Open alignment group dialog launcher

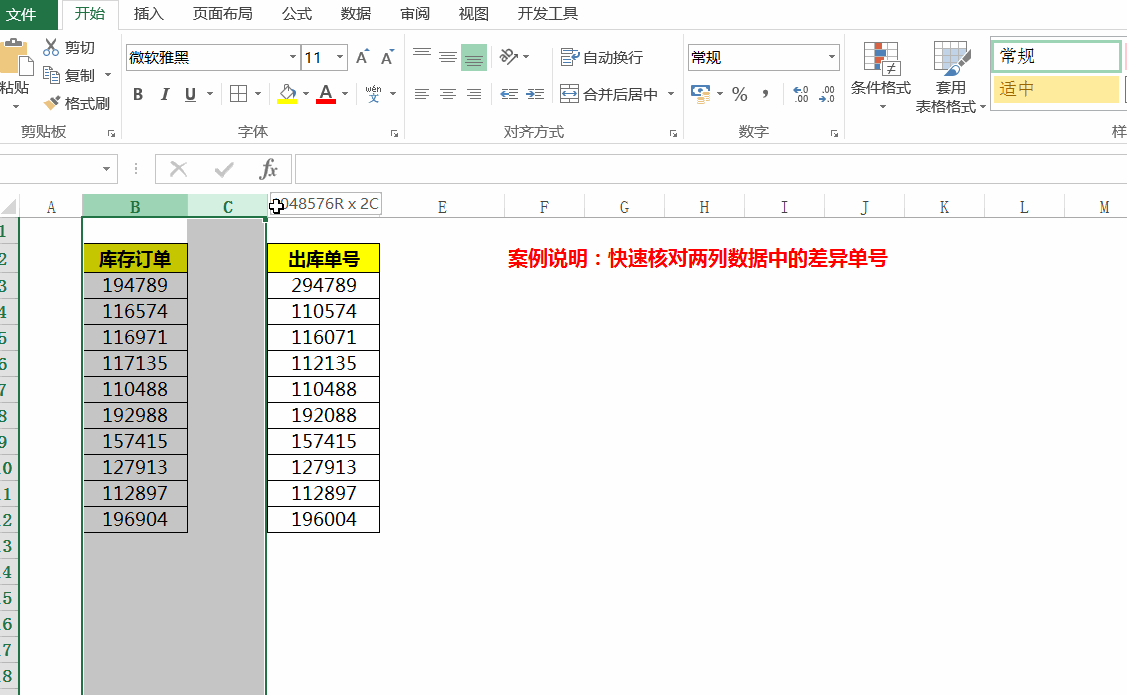[x=673, y=134]
